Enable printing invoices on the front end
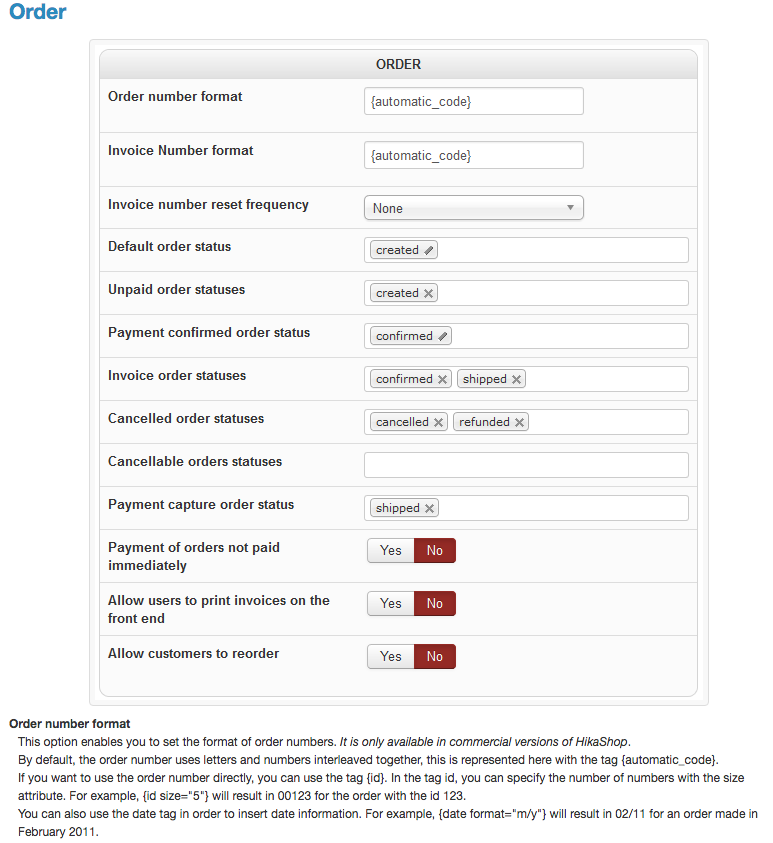 [391, 603]
